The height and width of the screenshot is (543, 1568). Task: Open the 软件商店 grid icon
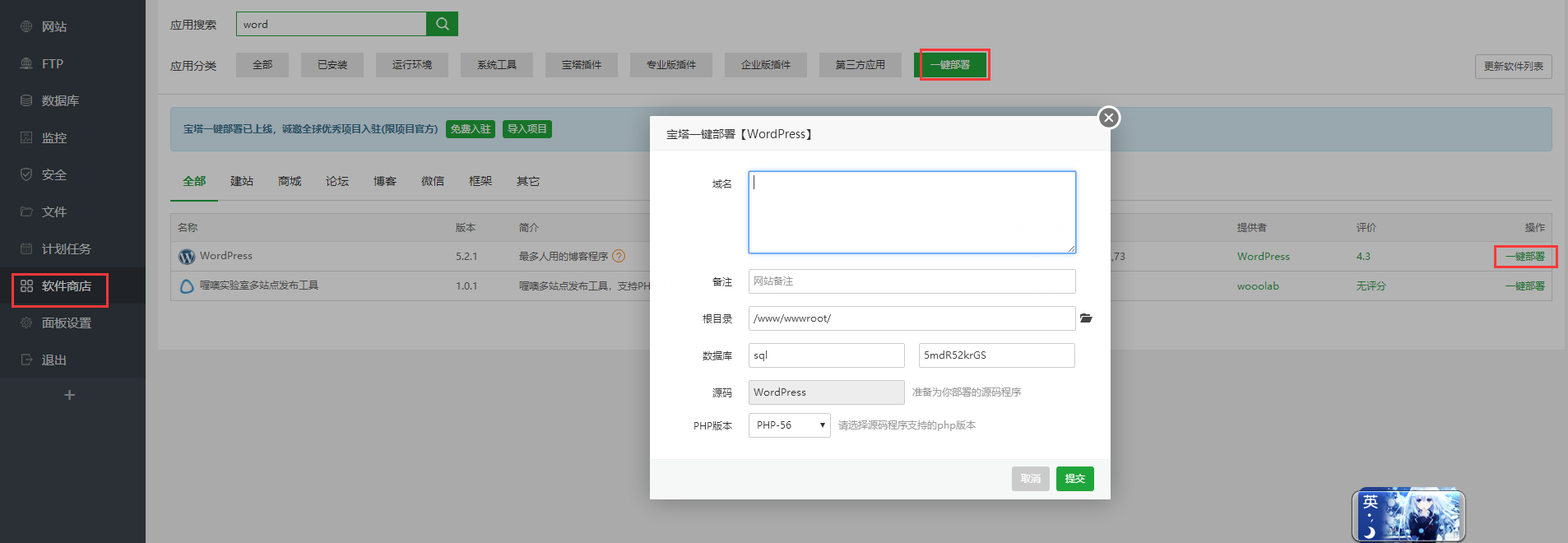[x=26, y=285]
